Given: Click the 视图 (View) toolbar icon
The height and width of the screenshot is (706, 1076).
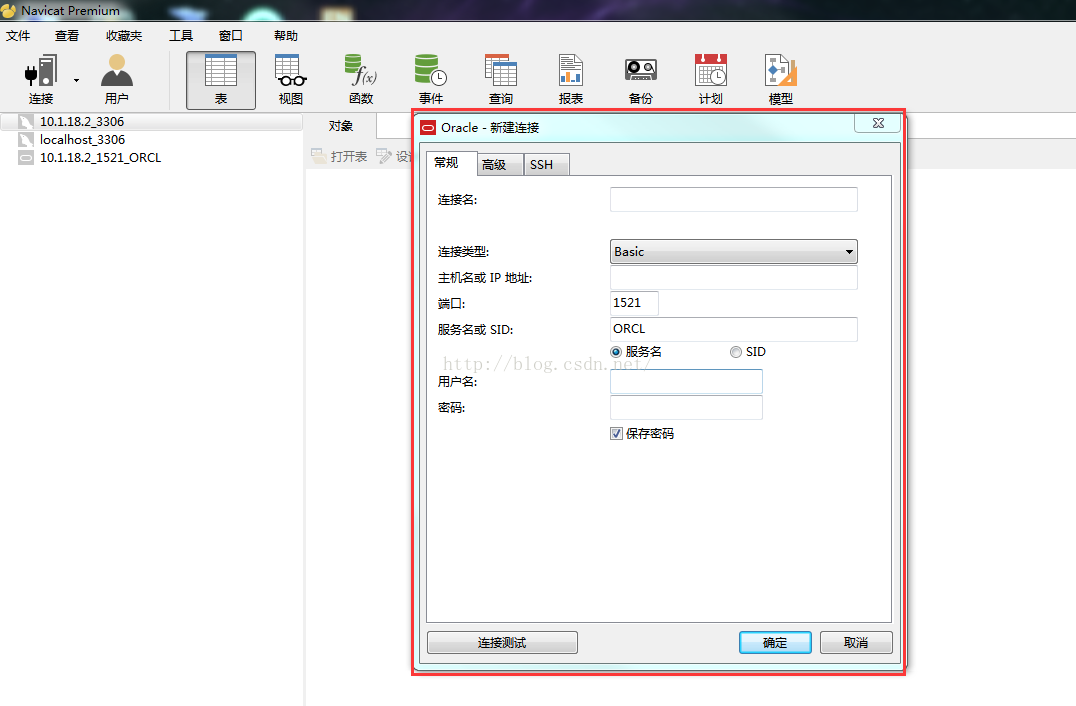Looking at the screenshot, I should tap(291, 80).
